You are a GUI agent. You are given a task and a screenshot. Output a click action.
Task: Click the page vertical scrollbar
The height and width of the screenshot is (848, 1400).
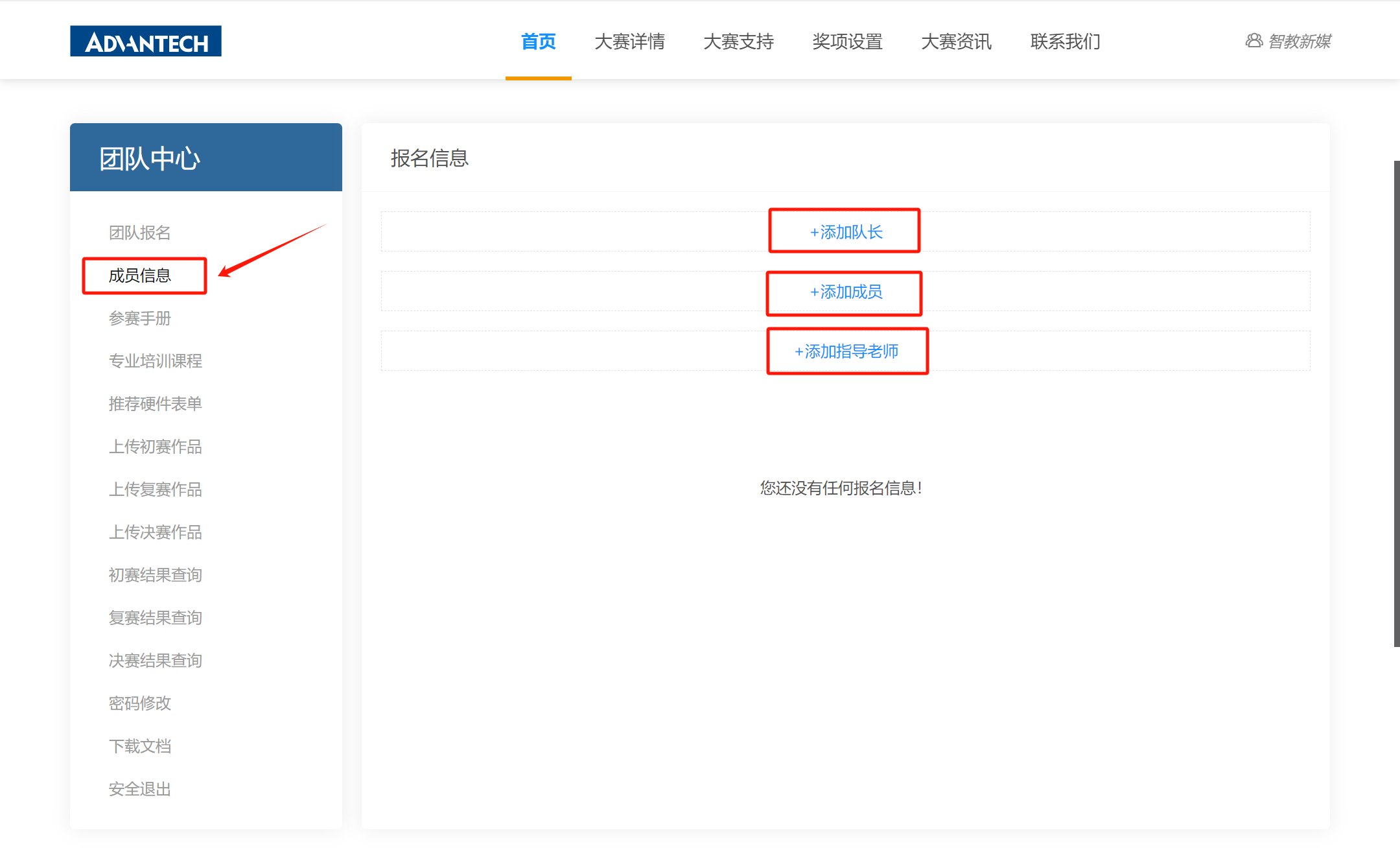point(1396,403)
